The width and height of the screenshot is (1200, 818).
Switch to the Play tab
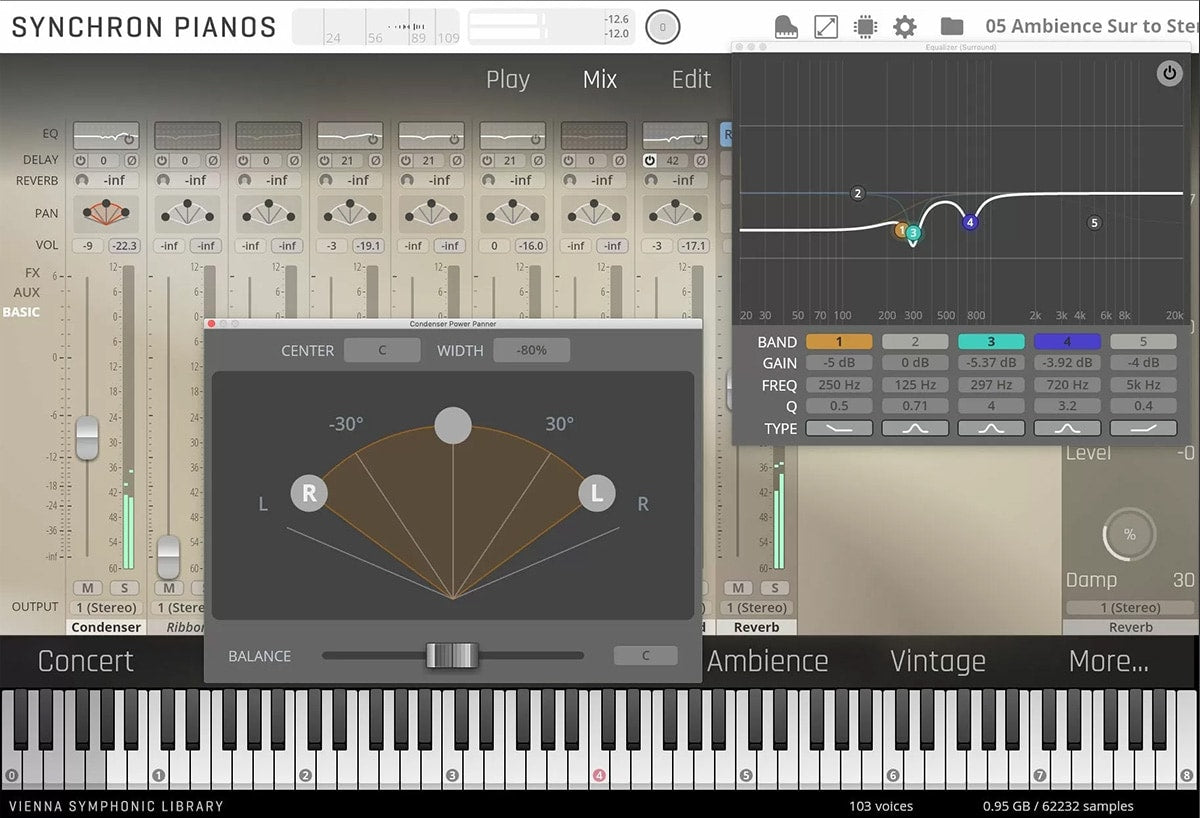[x=507, y=80]
